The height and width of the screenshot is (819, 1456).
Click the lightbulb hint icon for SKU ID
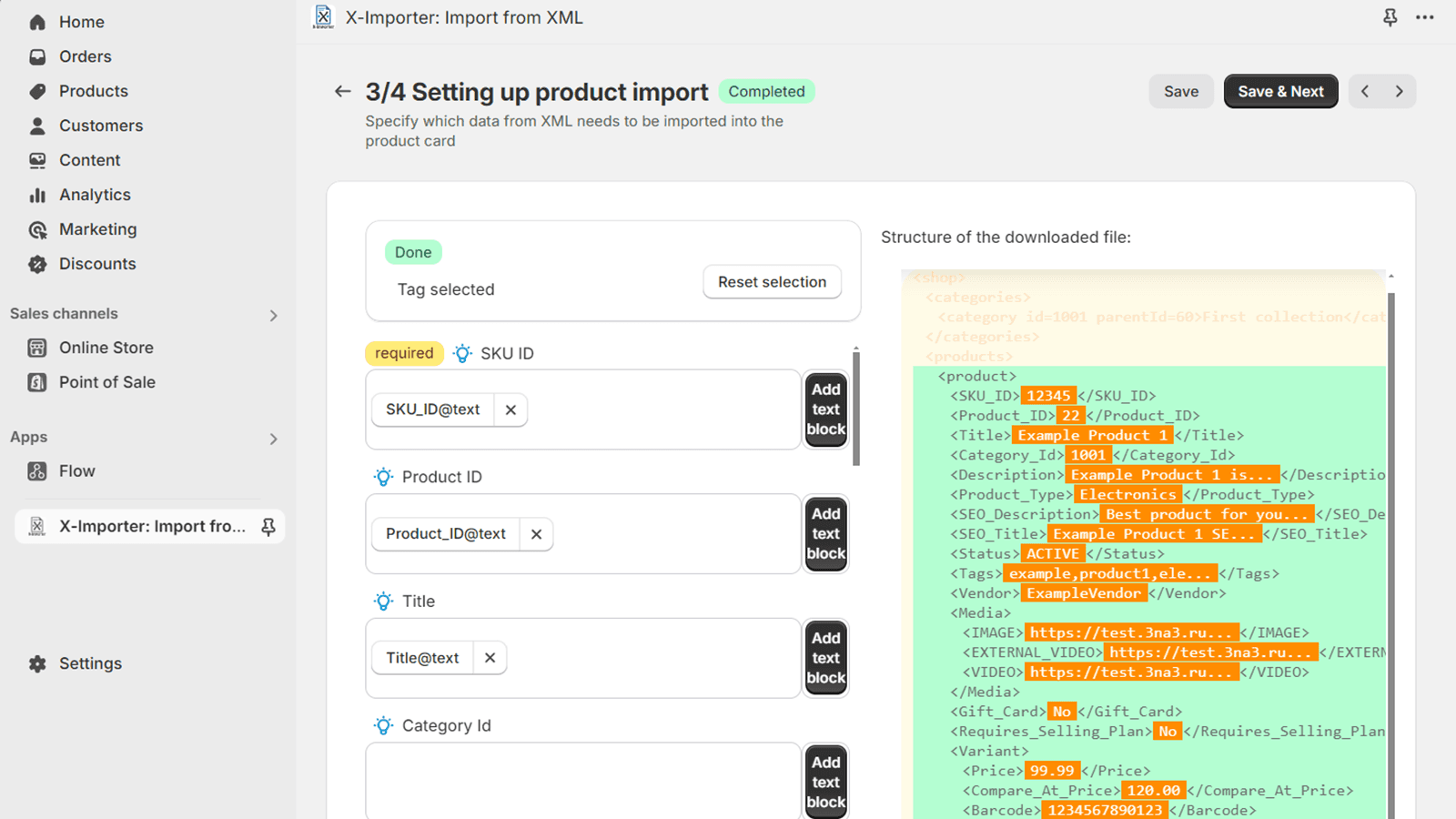pyautogui.click(x=462, y=353)
